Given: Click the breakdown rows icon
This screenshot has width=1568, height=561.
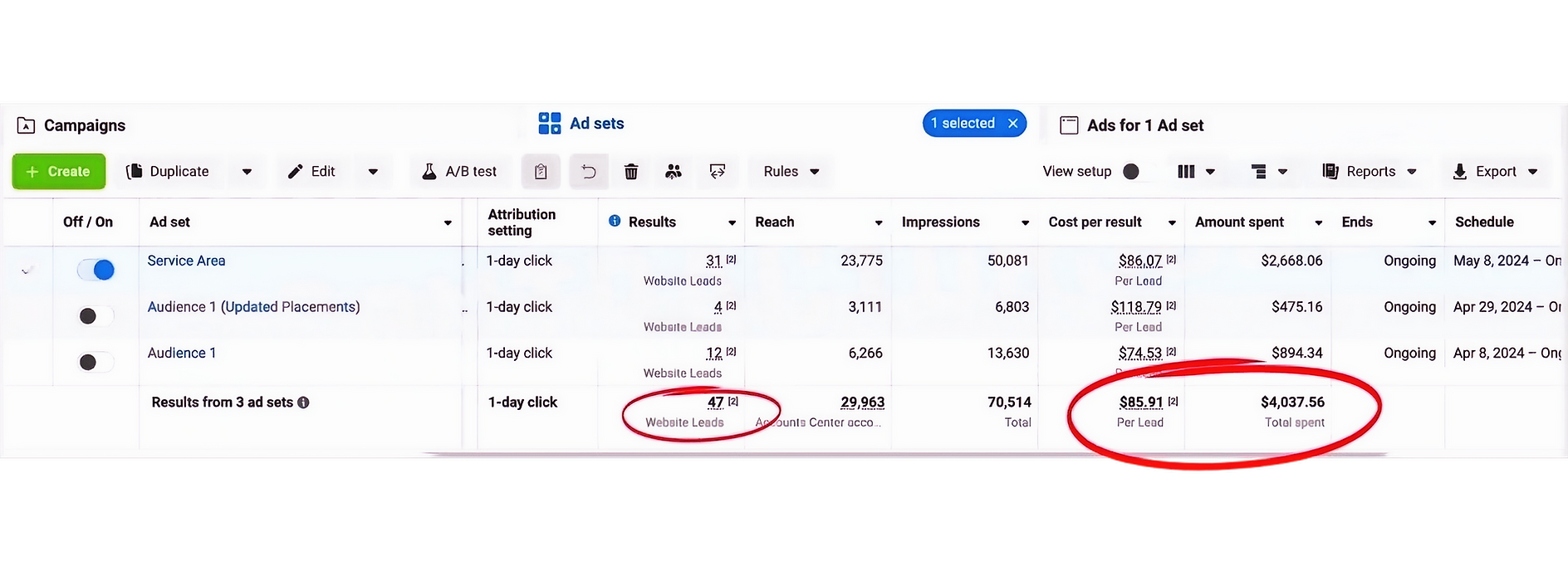Looking at the screenshot, I should tap(1259, 172).
